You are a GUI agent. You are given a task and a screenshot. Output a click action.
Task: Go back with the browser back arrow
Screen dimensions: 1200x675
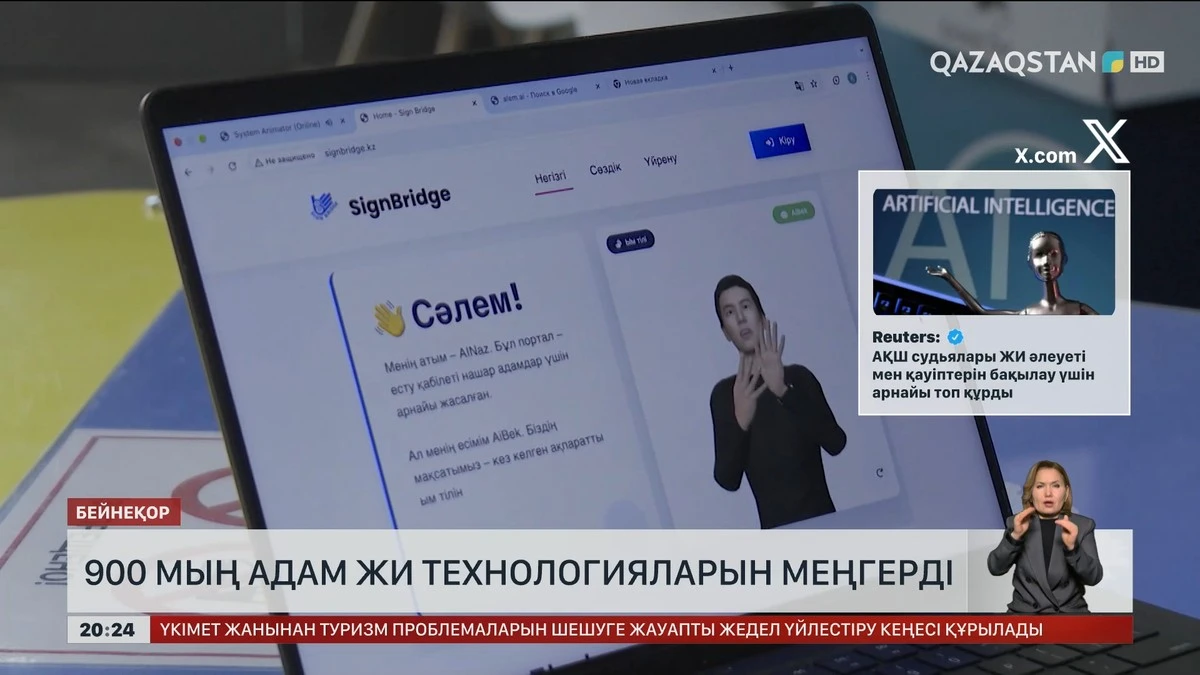pyautogui.click(x=187, y=171)
